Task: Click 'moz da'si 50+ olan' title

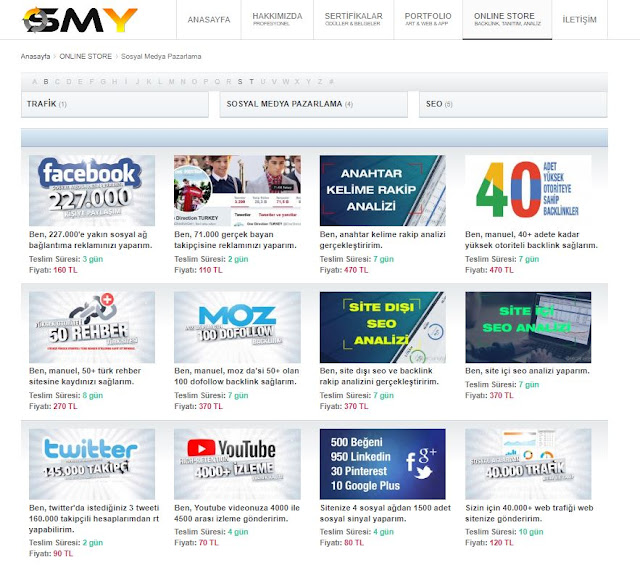Action: [x=237, y=376]
